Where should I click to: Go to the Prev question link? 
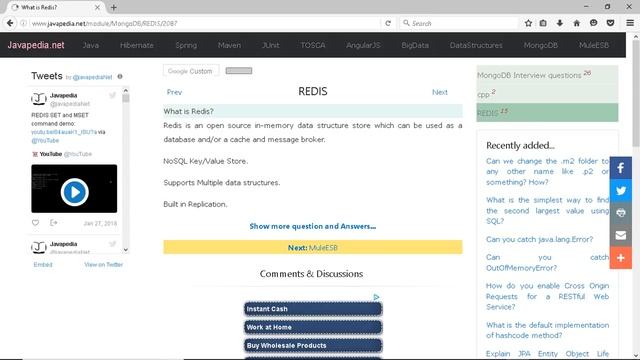174,92
